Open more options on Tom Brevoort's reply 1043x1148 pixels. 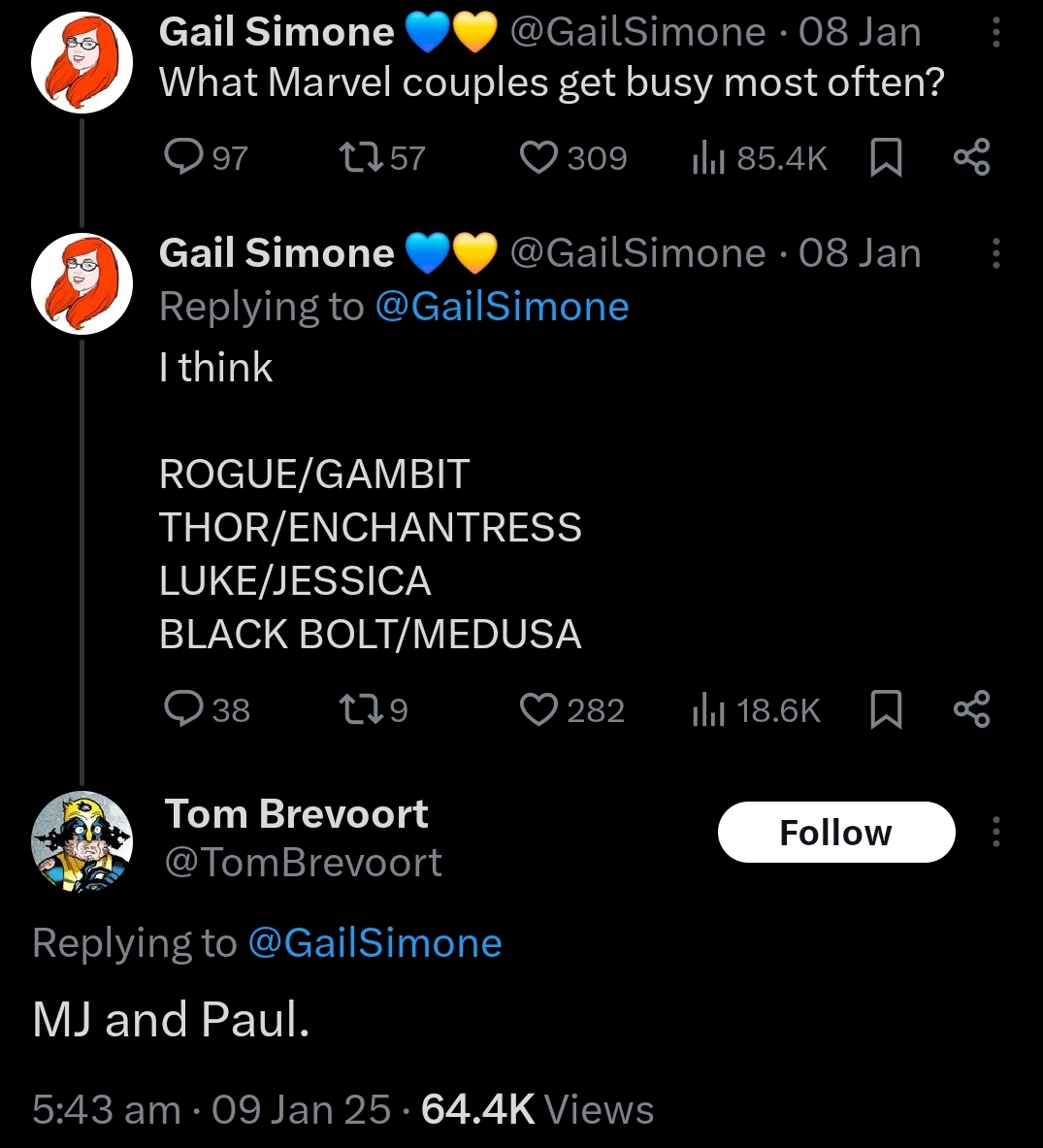pyautogui.click(x=995, y=833)
